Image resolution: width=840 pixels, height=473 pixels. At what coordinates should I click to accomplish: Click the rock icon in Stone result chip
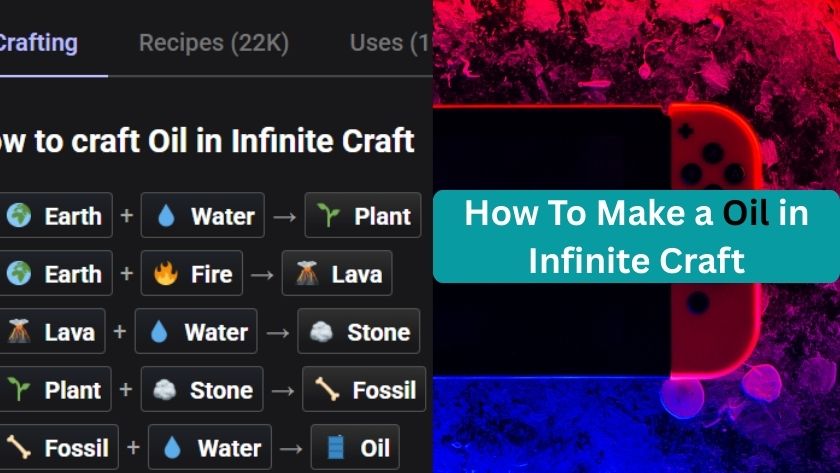(321, 332)
